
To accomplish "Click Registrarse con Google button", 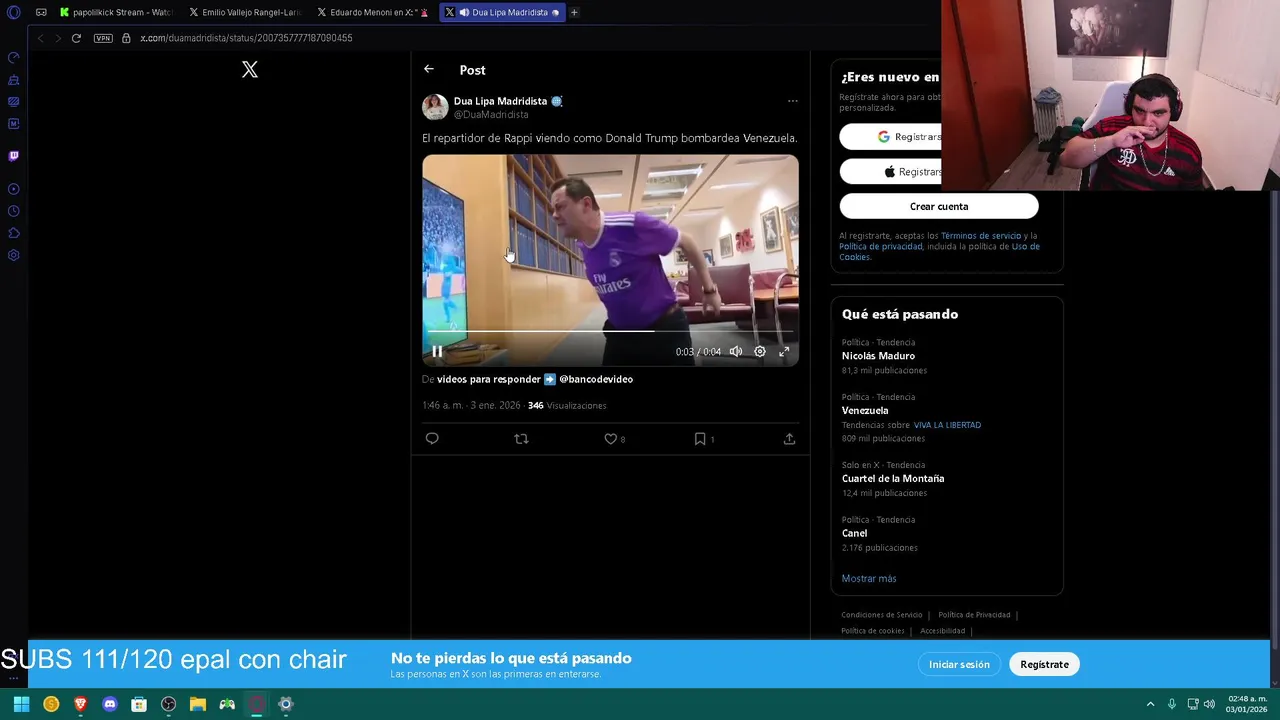I will [x=890, y=137].
